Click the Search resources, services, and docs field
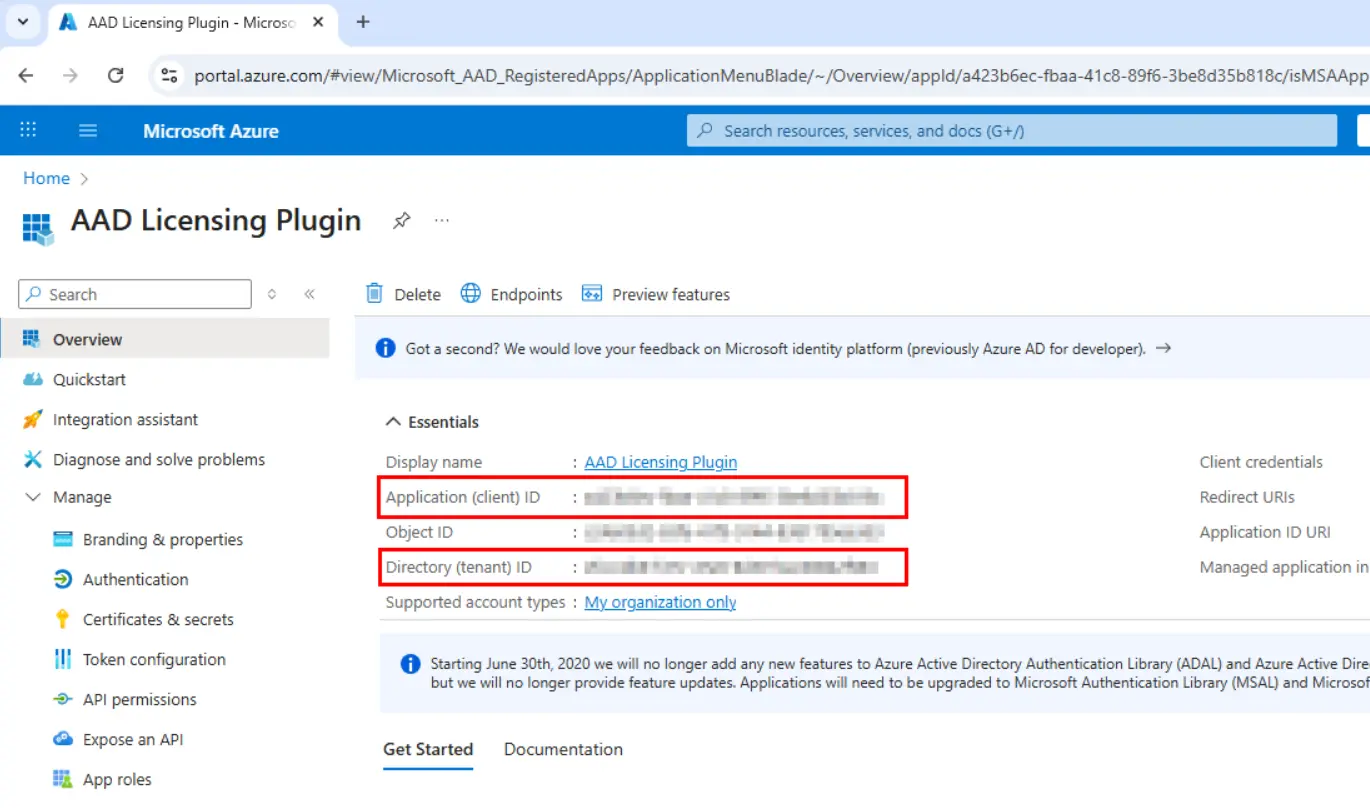The width and height of the screenshot is (1370, 808). click(x=1010, y=131)
